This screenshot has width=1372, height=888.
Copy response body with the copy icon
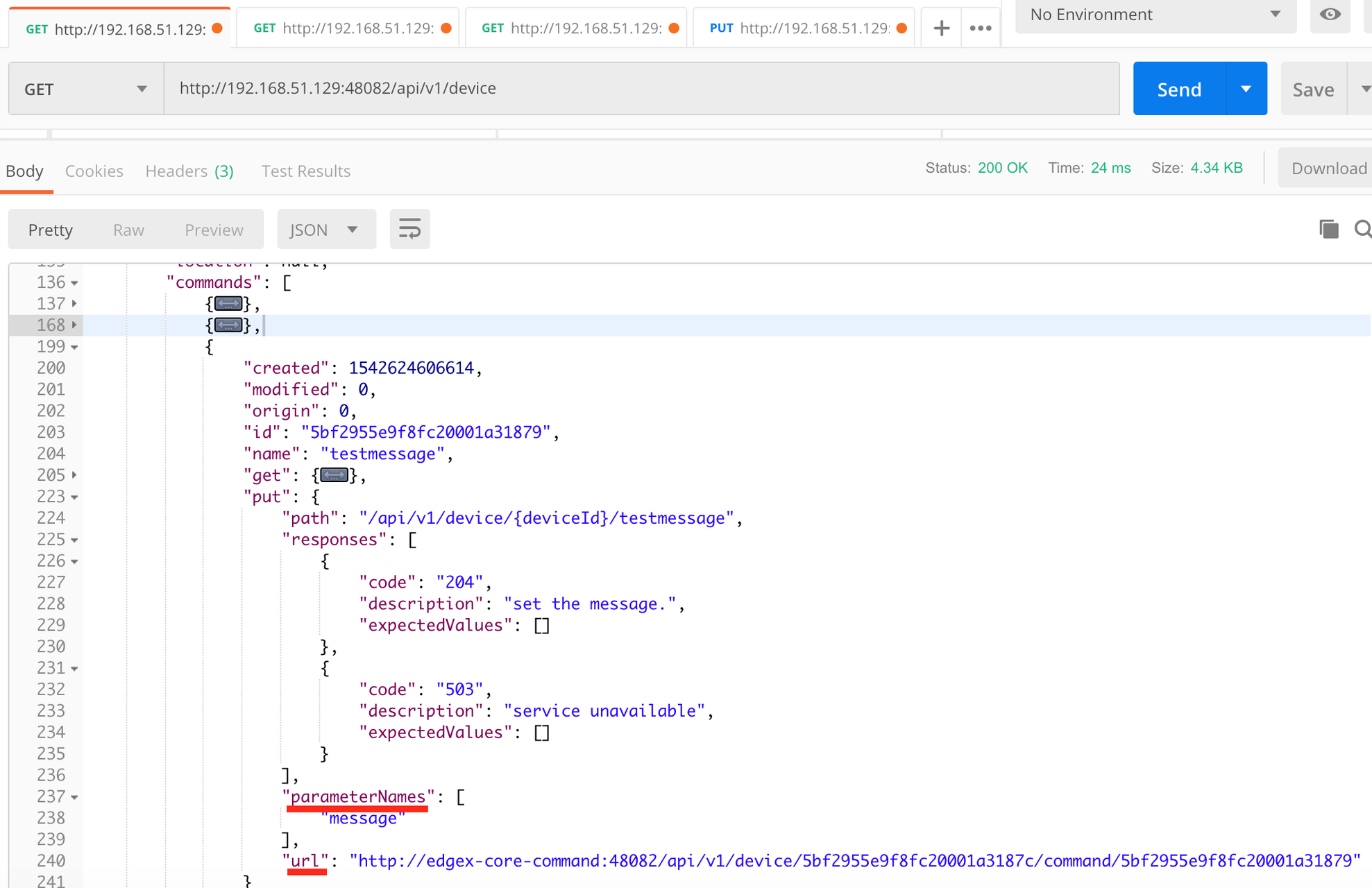click(1328, 229)
